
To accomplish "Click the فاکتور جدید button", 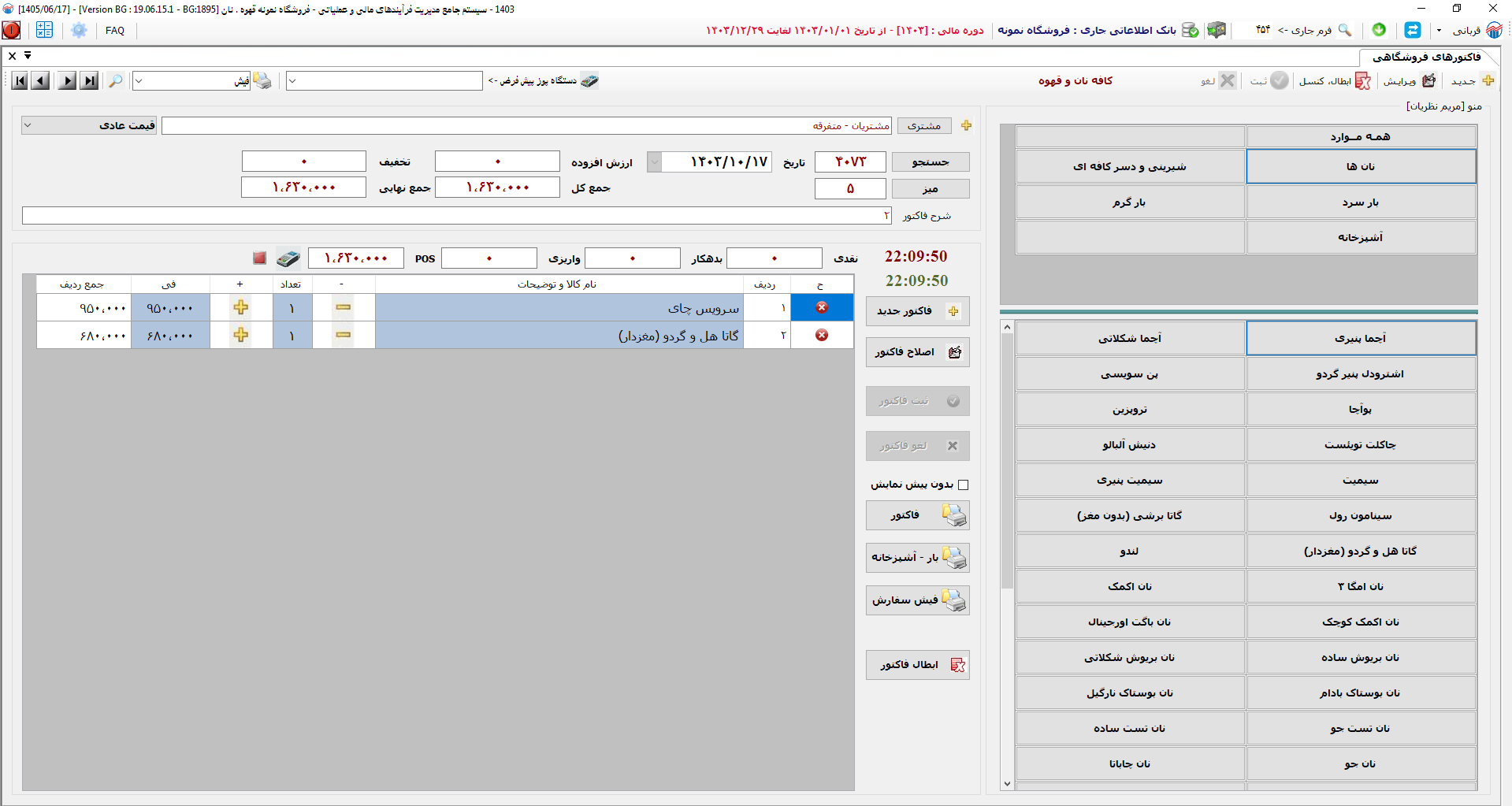I will (917, 311).
